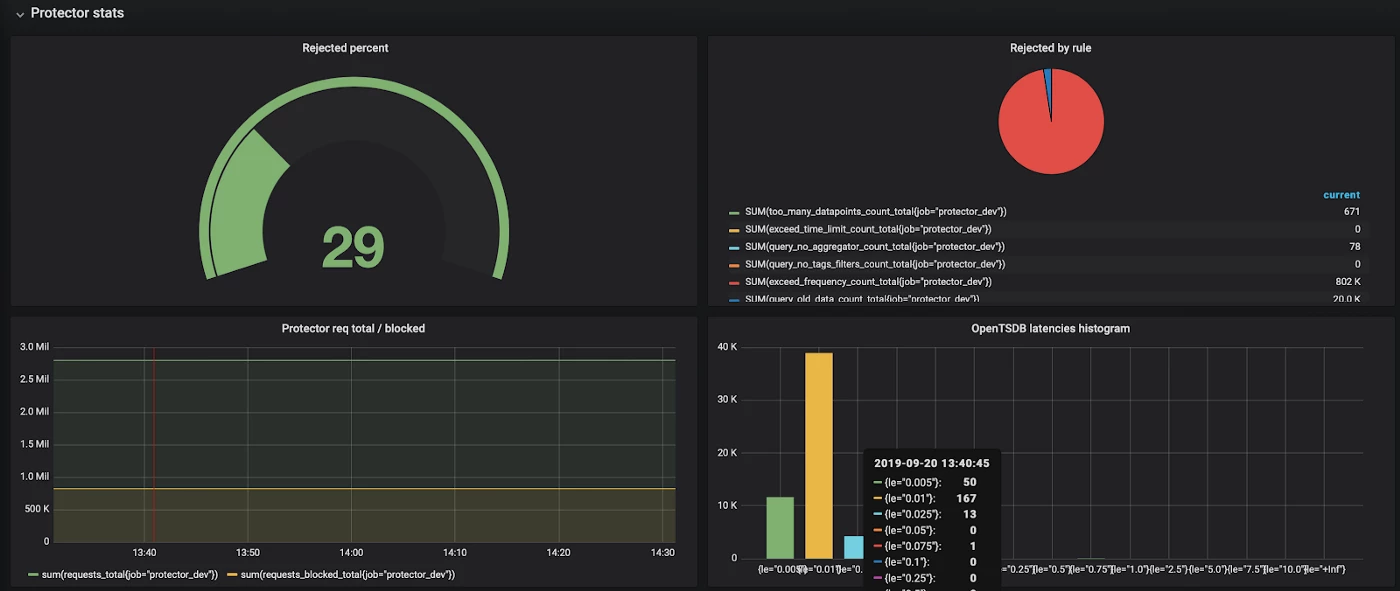Screen dimensions: 1400x591
Task: Open yellow color swatch of exceed_time_limit series
Action: [734, 230]
